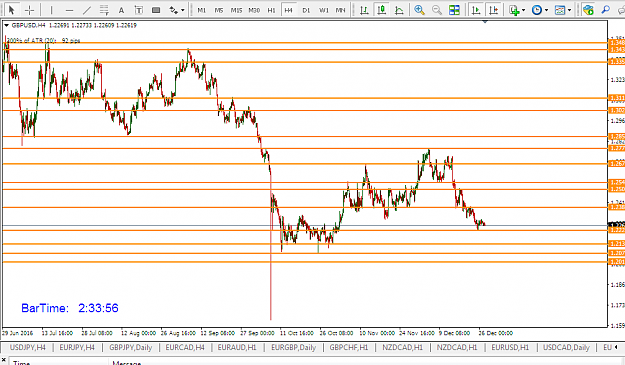This screenshot has width=625, height=365.
Task: Click the indicators list icon
Action: coord(515,10)
